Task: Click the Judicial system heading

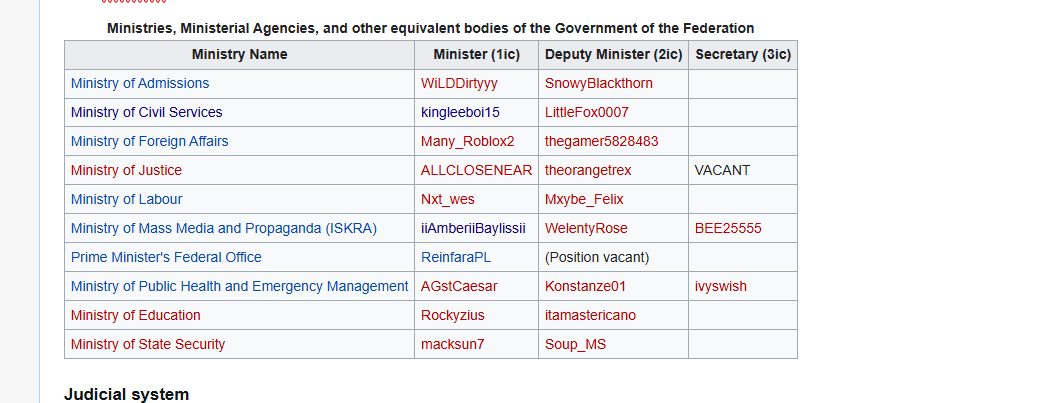Action: click(x=126, y=394)
